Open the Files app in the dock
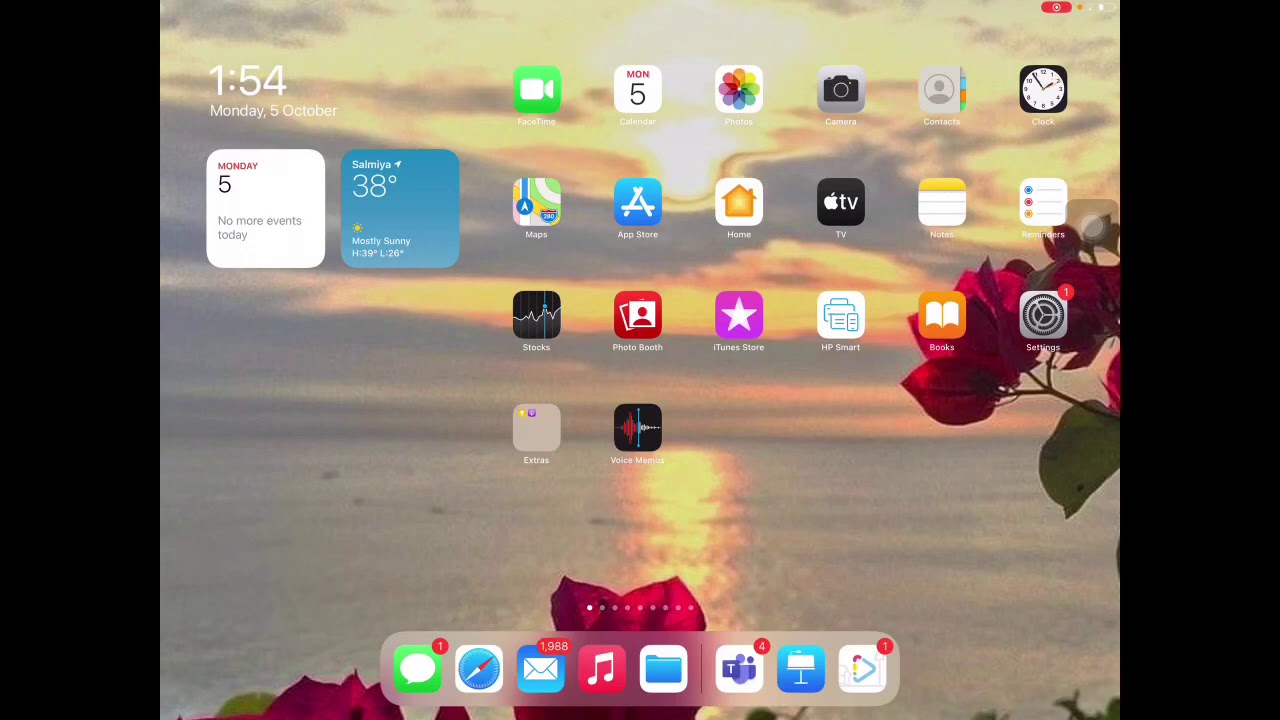This screenshot has height=720, width=1280. pos(664,670)
